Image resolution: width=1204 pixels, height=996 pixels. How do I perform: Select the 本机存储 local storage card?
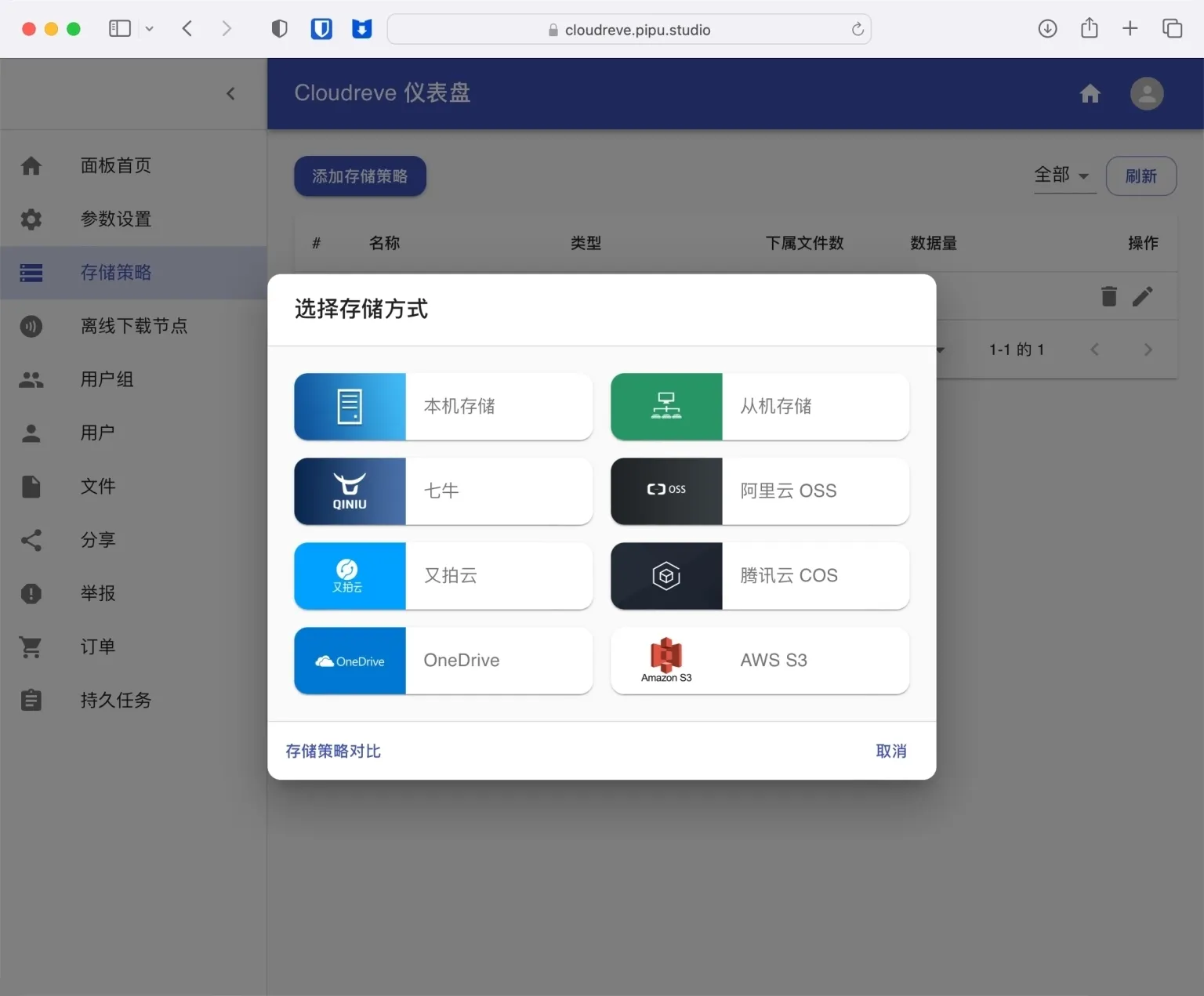(x=444, y=407)
